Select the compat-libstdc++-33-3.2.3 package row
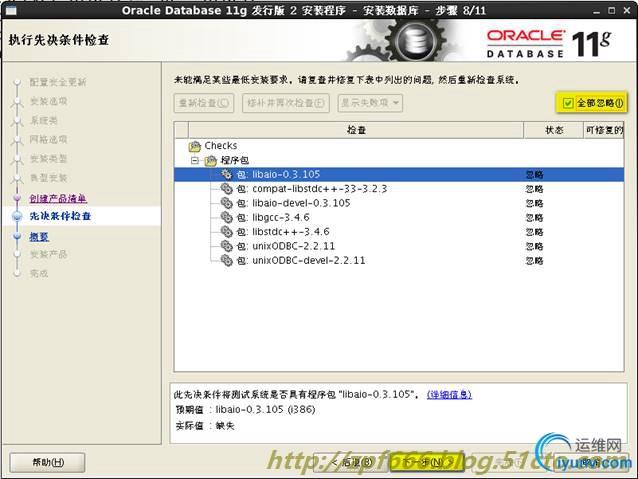The image size is (638, 479). [x=399, y=189]
